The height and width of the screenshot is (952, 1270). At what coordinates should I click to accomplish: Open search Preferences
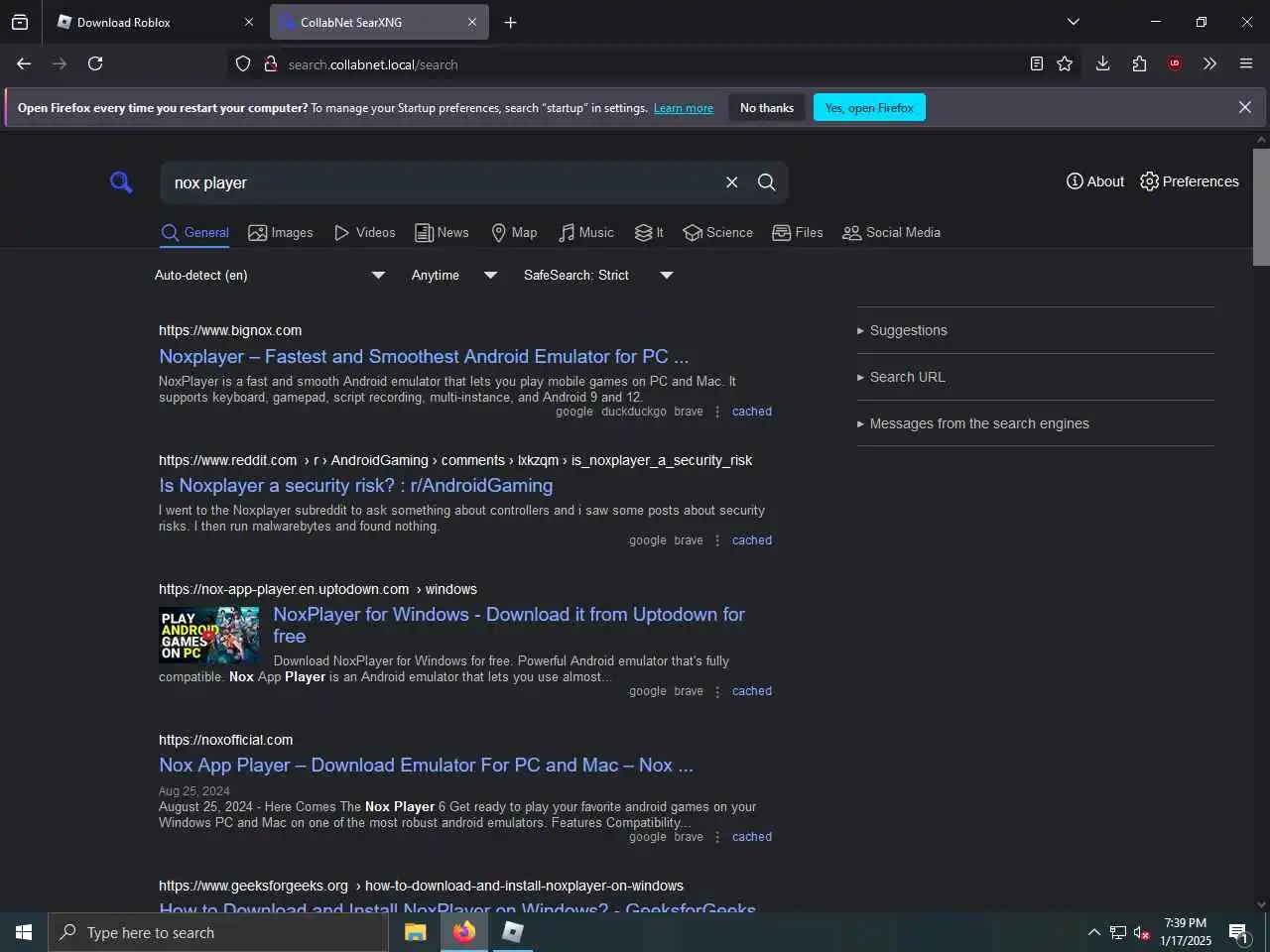pos(1190,181)
